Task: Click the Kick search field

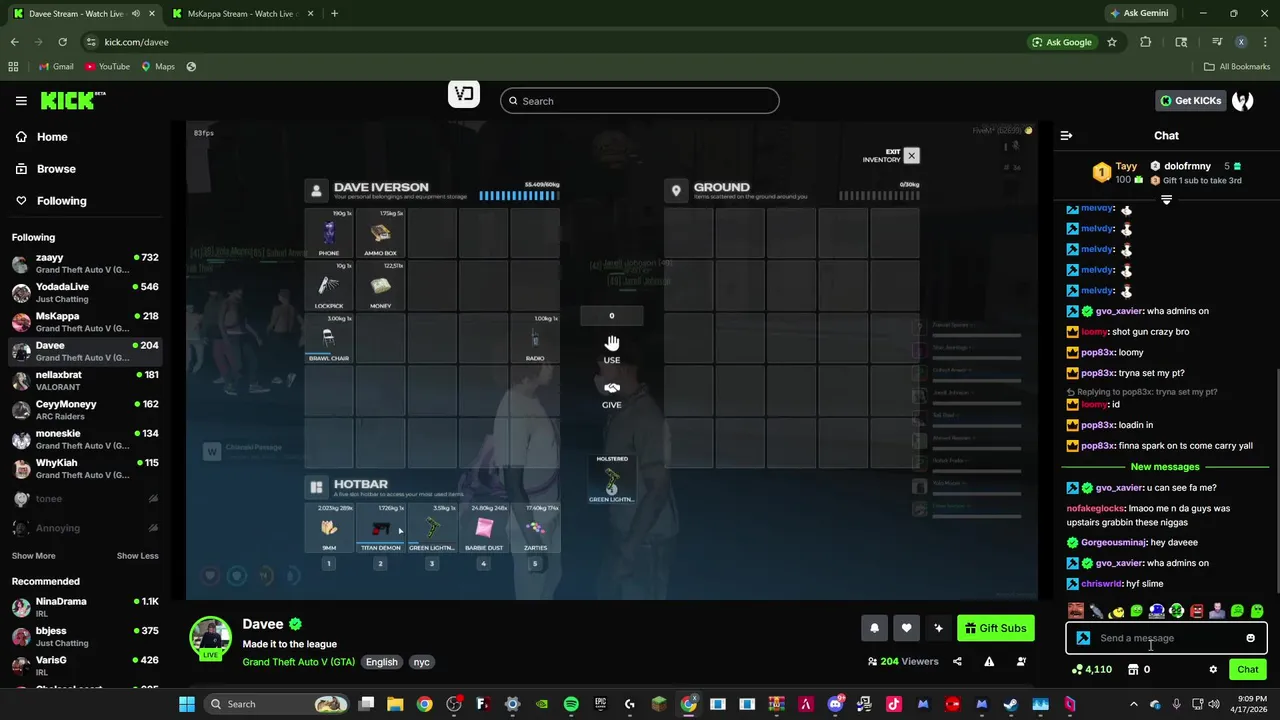Action: (x=640, y=101)
